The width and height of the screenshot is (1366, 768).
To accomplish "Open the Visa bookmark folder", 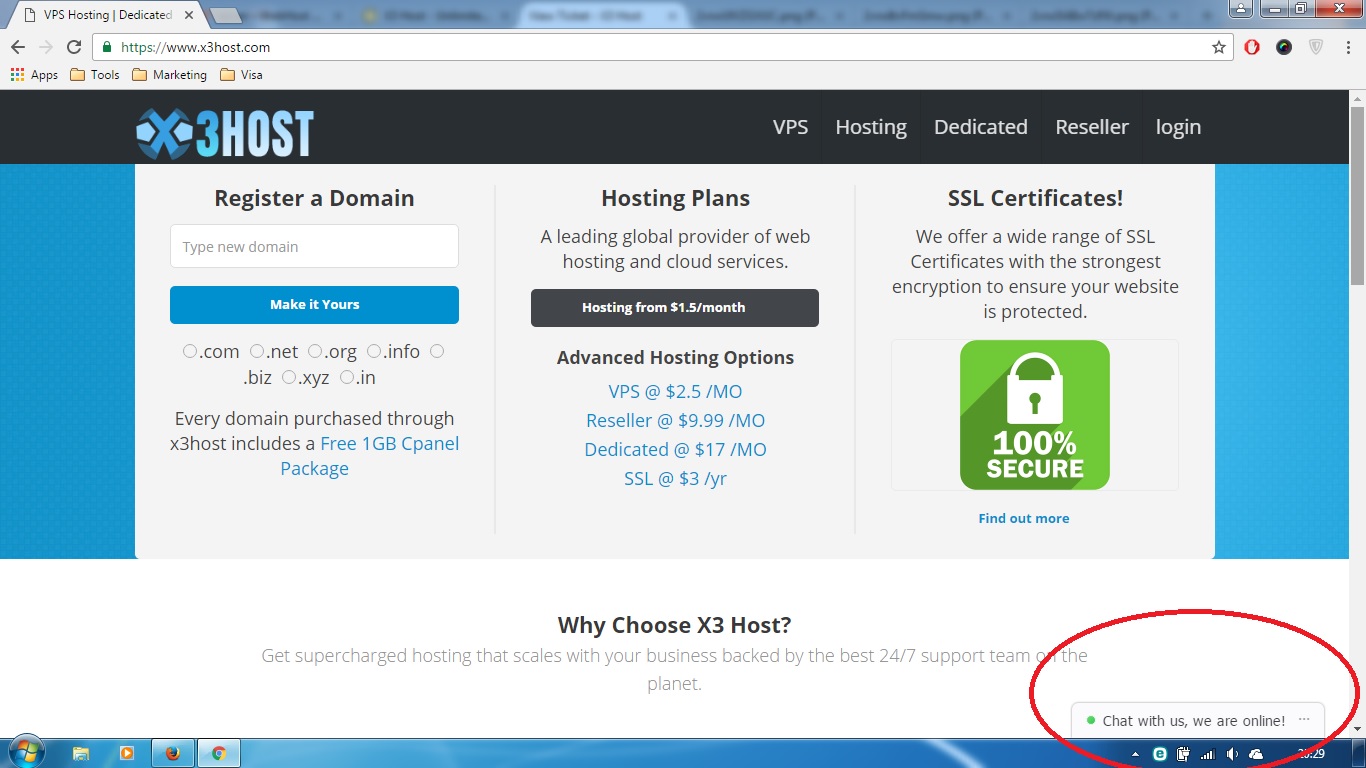I will click(x=241, y=75).
